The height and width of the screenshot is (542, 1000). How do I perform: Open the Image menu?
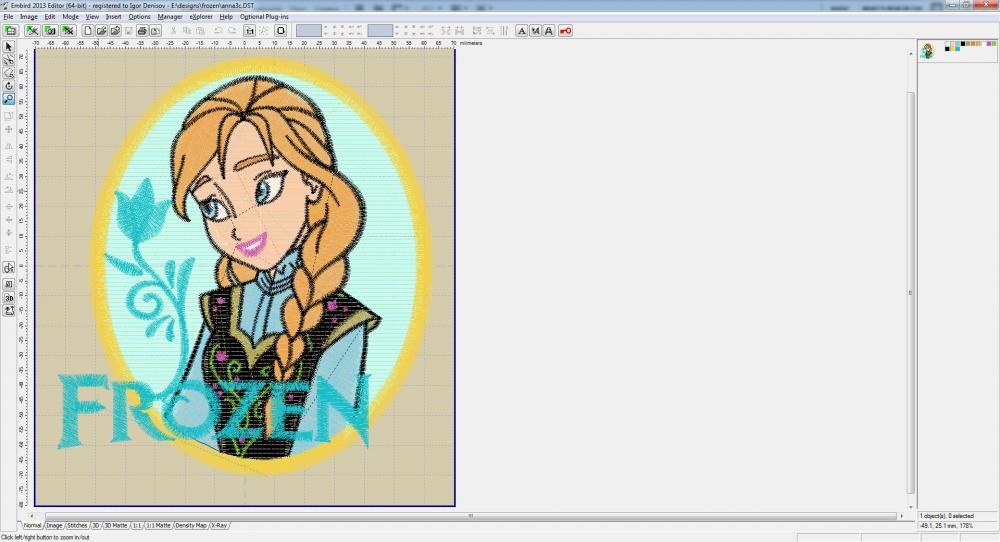(29, 17)
